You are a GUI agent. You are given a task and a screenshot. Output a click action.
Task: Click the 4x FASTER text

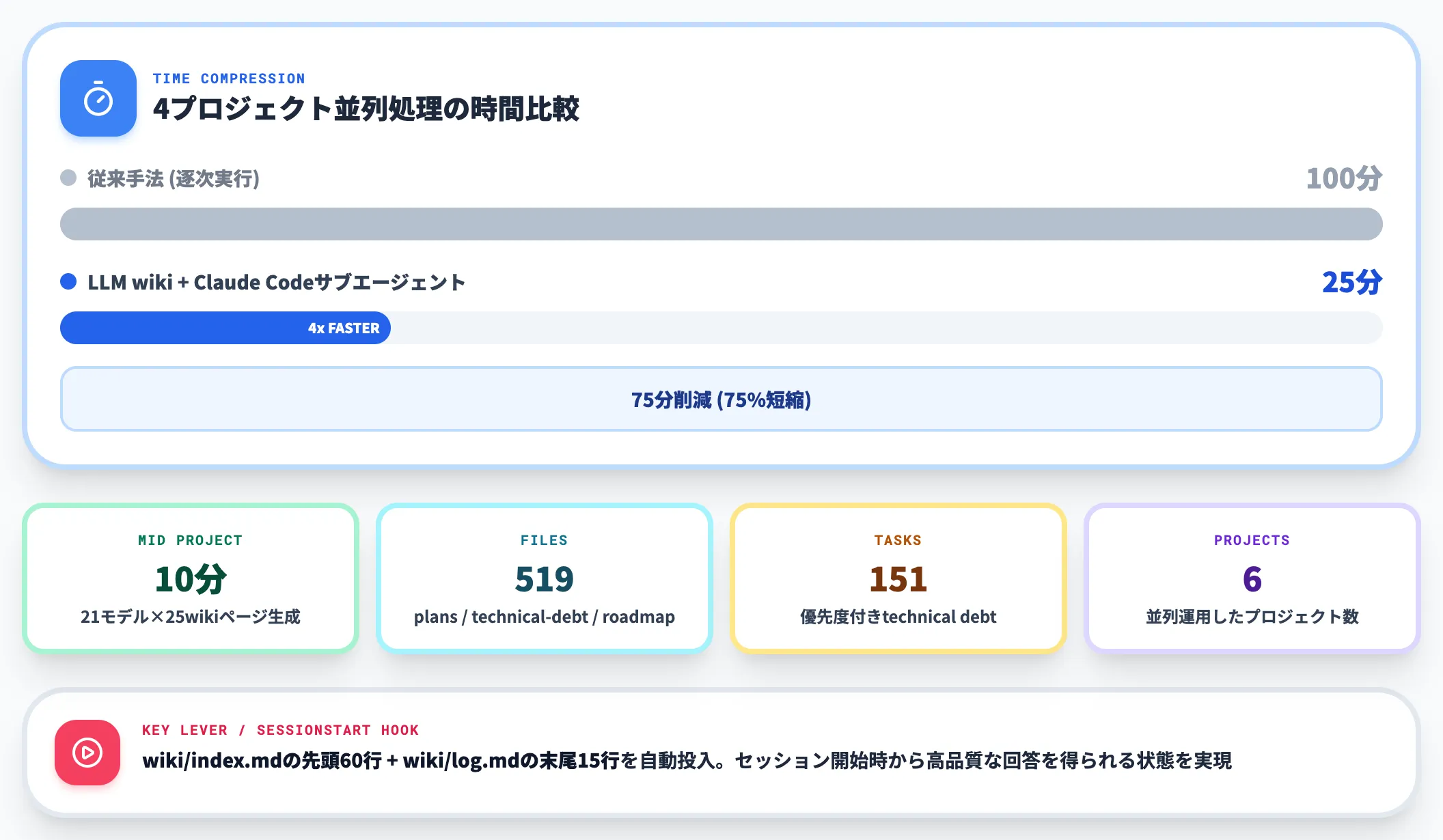(344, 328)
